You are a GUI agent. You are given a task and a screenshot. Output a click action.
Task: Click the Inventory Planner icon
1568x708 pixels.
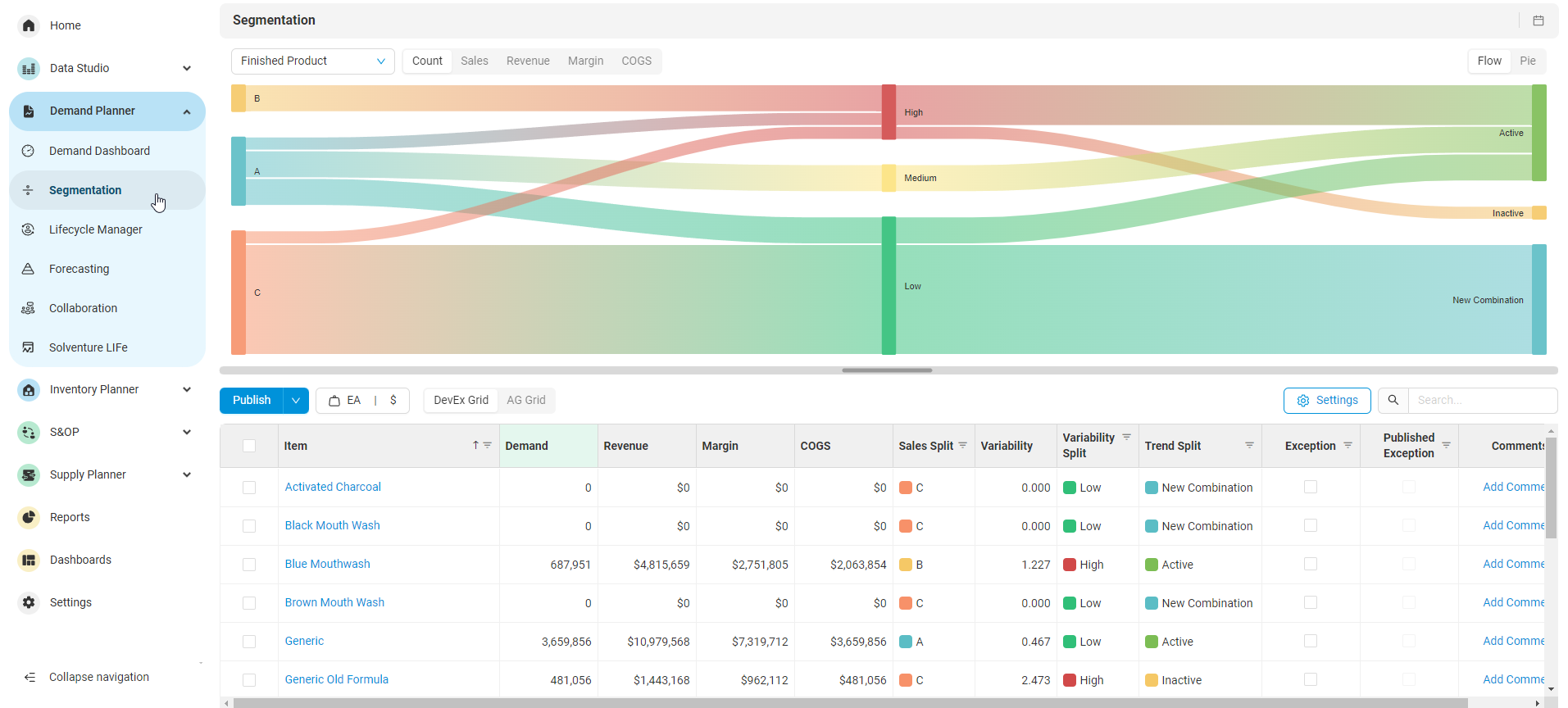29,389
